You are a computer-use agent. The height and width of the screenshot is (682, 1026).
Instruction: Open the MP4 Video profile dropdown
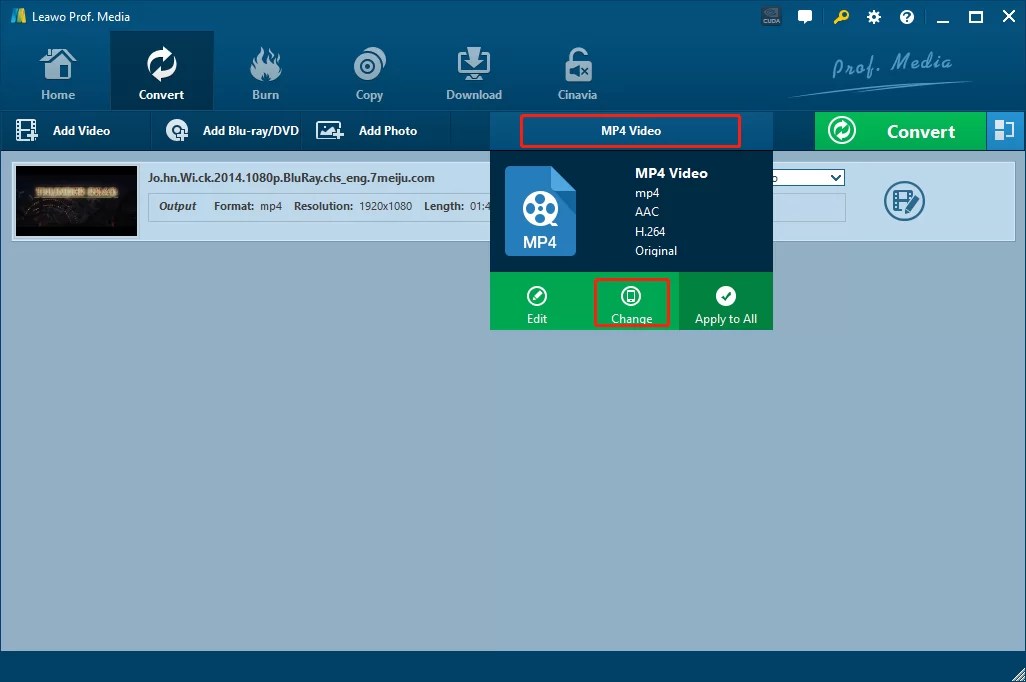pyautogui.click(x=630, y=130)
